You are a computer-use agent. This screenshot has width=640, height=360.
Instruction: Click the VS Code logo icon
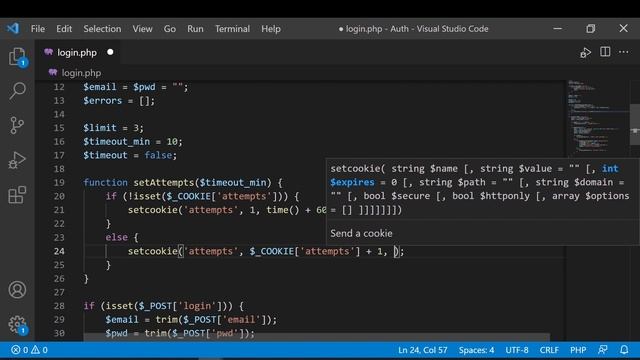(13, 29)
